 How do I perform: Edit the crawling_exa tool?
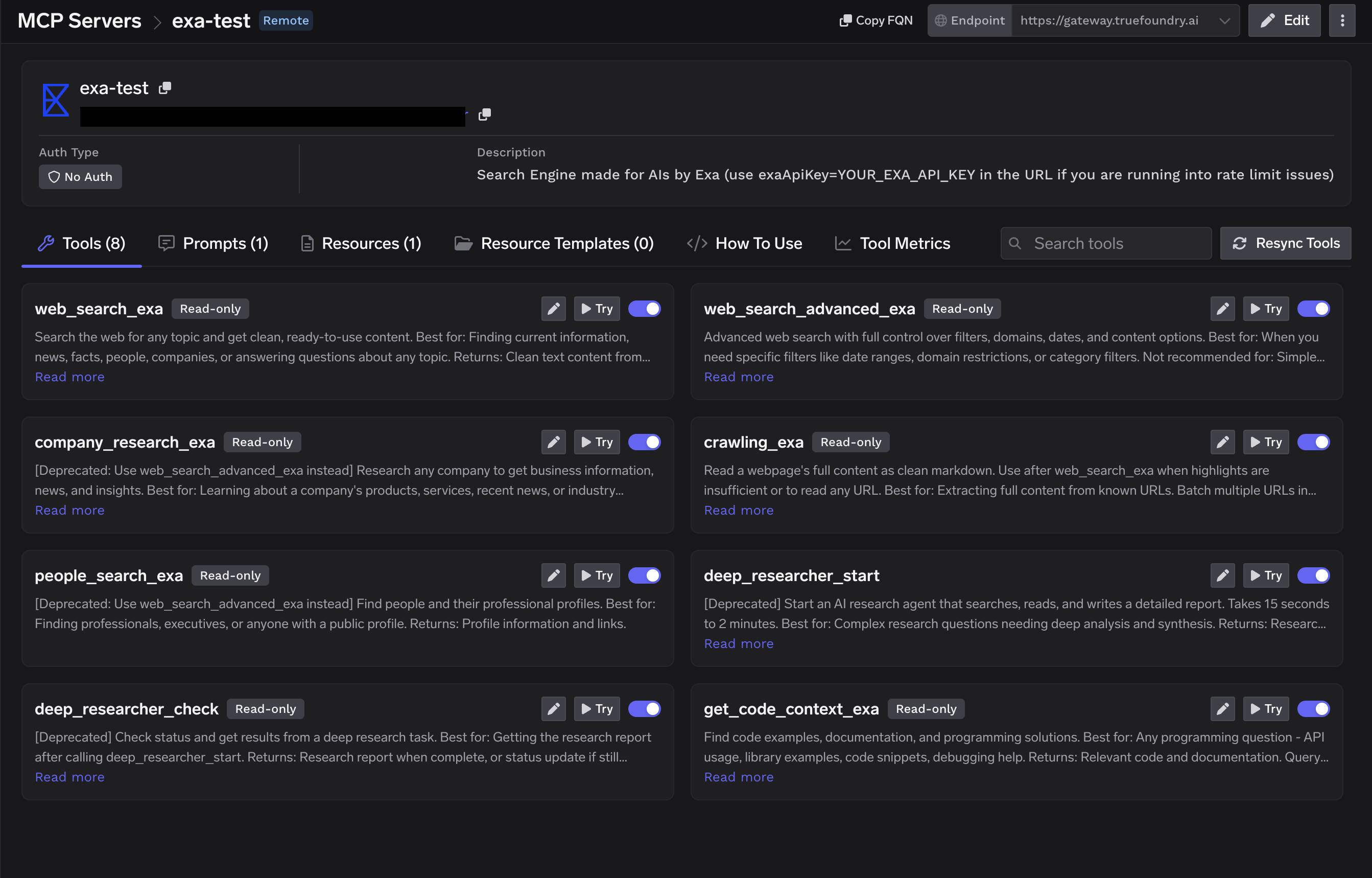click(1222, 443)
